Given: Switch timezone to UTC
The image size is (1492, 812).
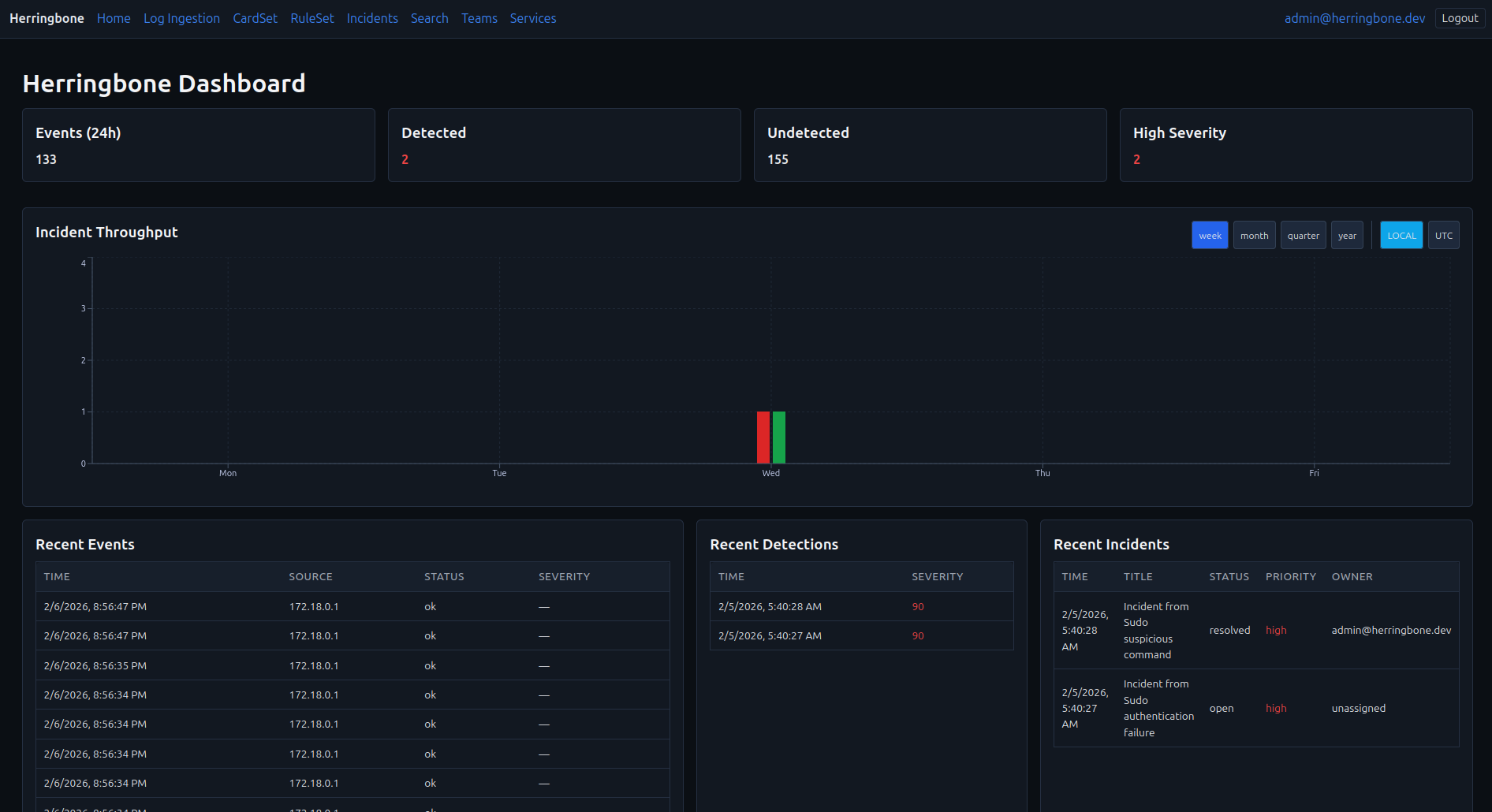Looking at the screenshot, I should [x=1443, y=235].
